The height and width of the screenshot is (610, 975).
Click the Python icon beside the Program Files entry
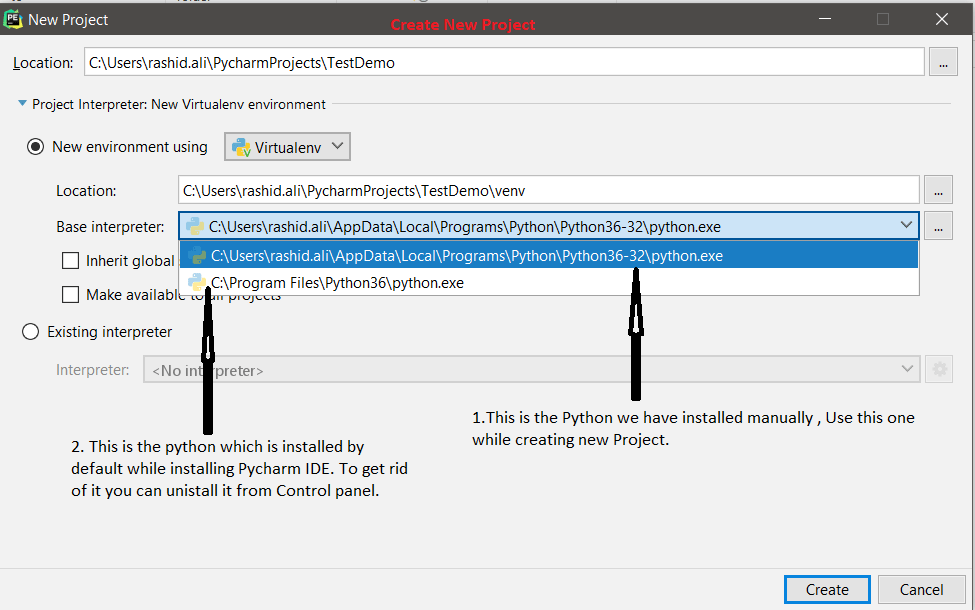[197, 282]
